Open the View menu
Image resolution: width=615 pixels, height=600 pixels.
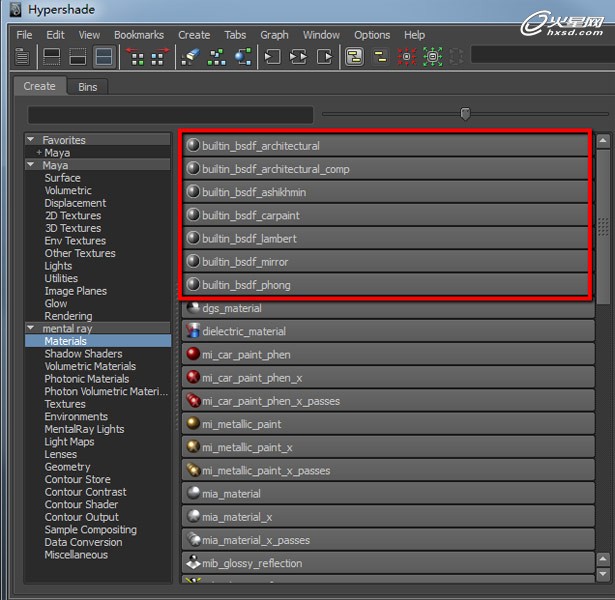pyautogui.click(x=89, y=35)
